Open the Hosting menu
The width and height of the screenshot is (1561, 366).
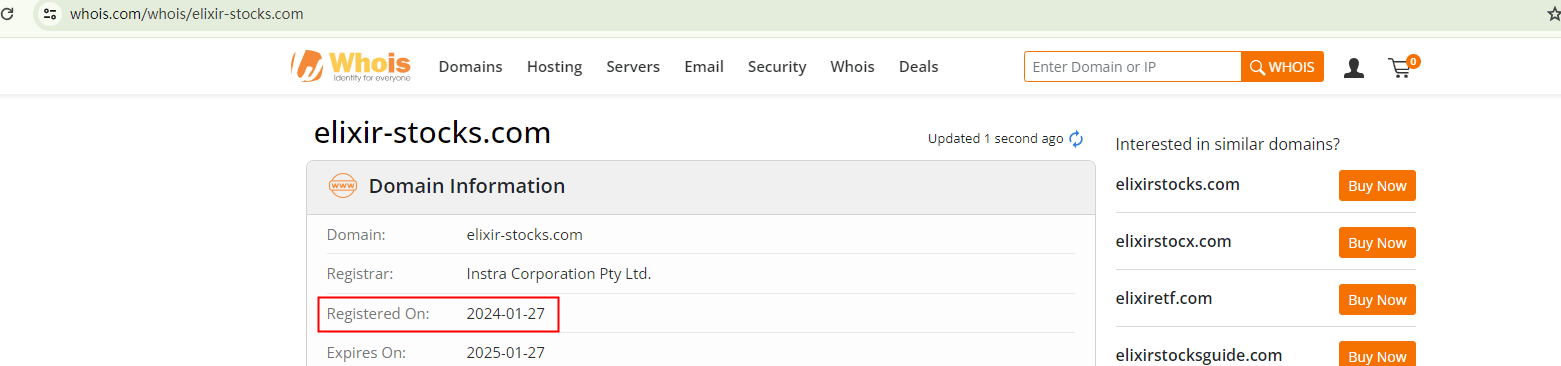click(x=554, y=67)
